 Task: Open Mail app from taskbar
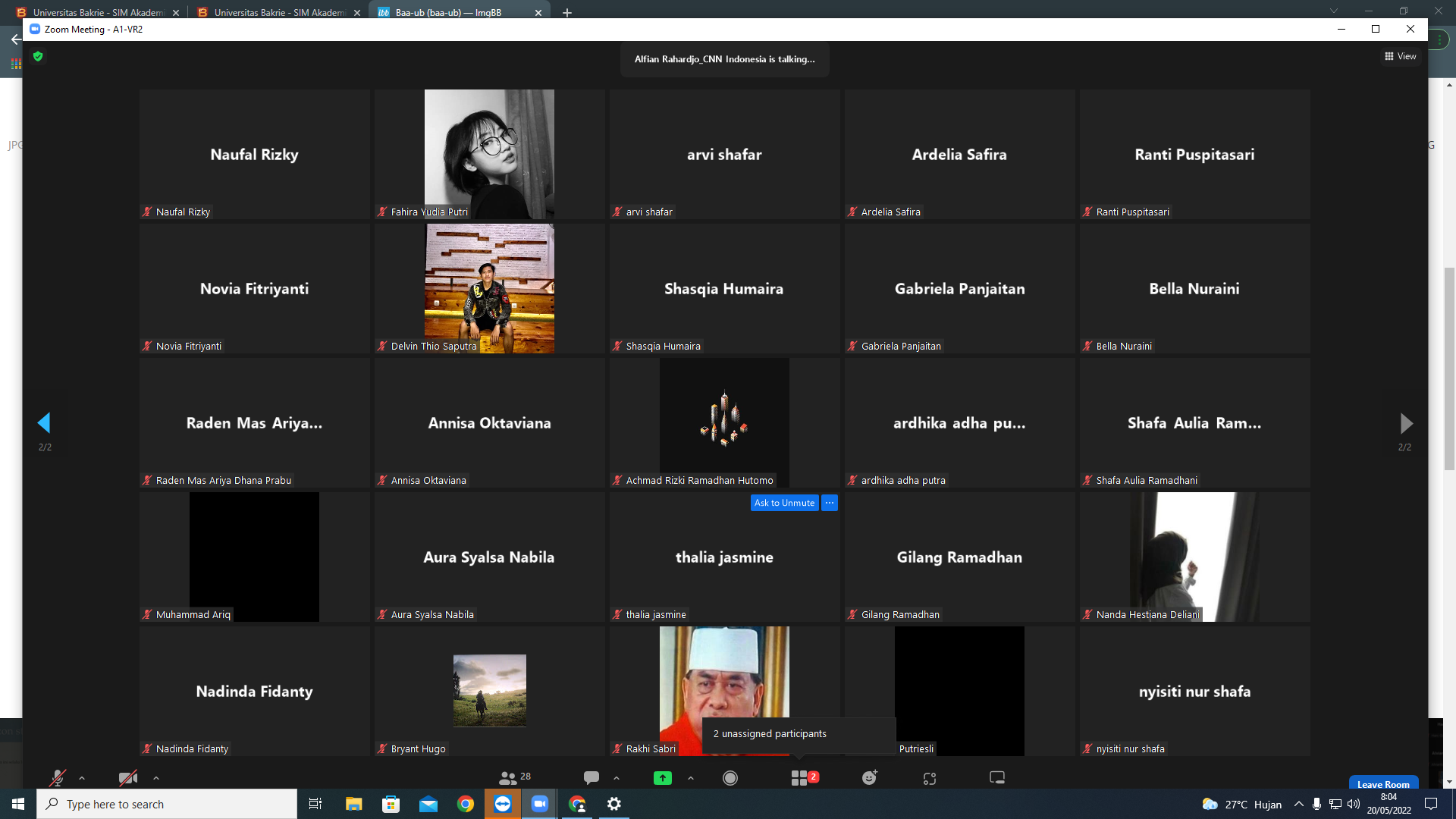point(428,804)
